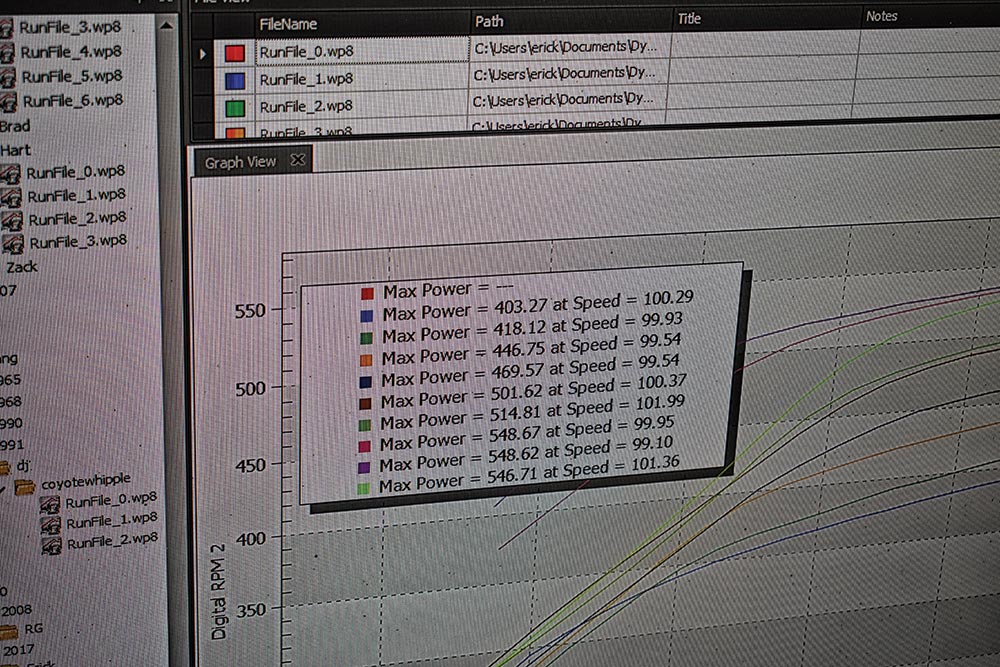
Task: Select the 990 tree entry
Action: (x=11, y=423)
